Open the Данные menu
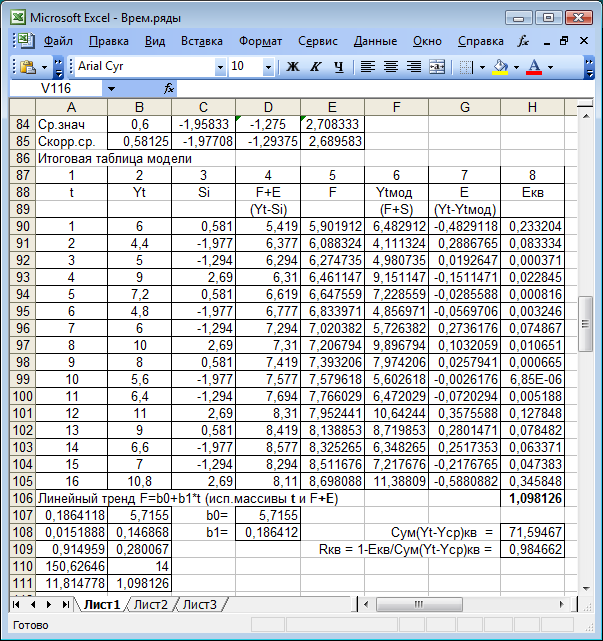Image resolution: width=603 pixels, height=641 pixels. (x=375, y=41)
